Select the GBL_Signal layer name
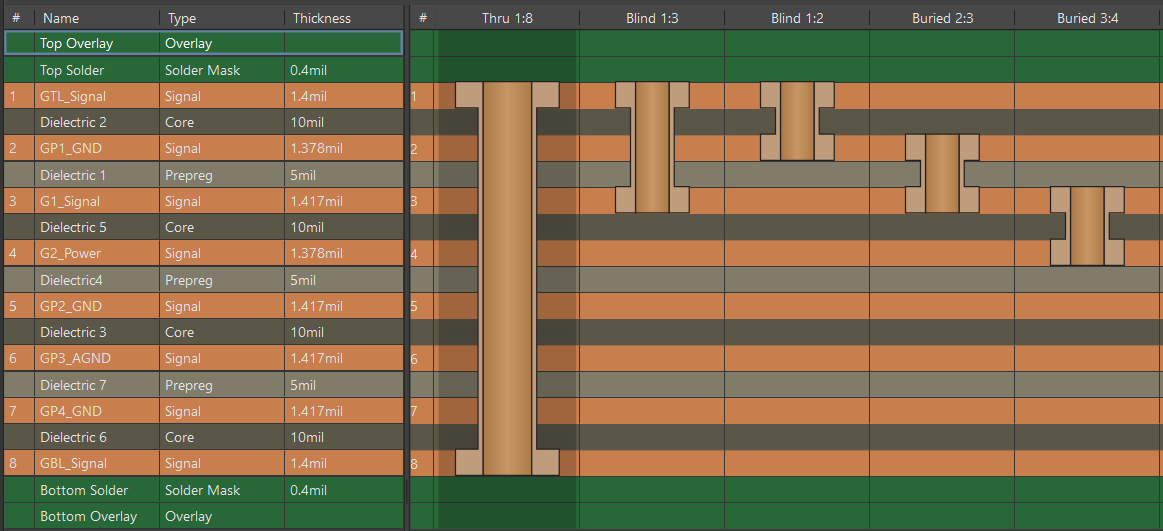 tap(73, 464)
